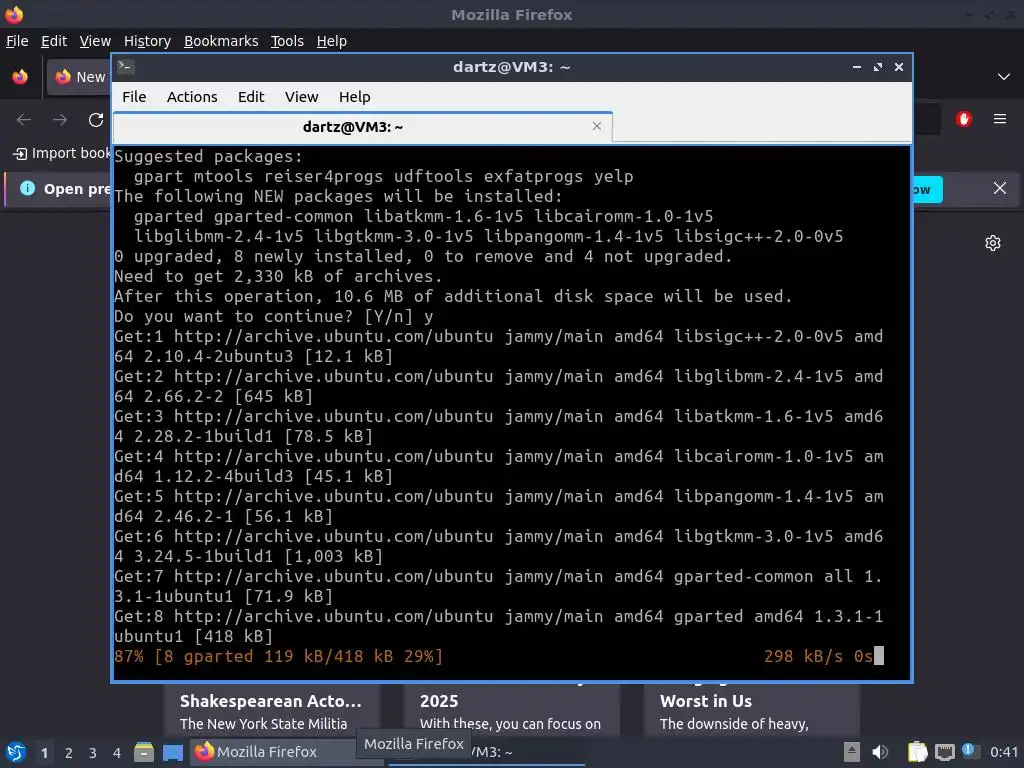Click the update notifier tray icon
The height and width of the screenshot is (768, 1024).
click(x=969, y=750)
